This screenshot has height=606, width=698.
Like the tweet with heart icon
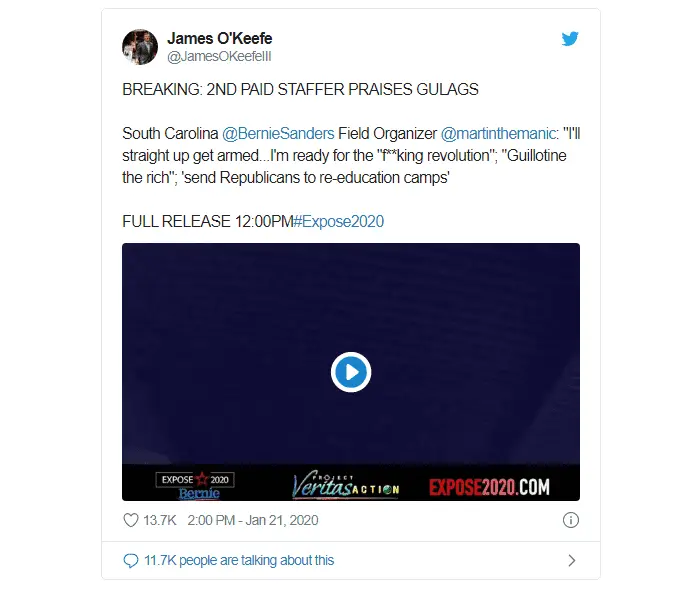[x=131, y=520]
